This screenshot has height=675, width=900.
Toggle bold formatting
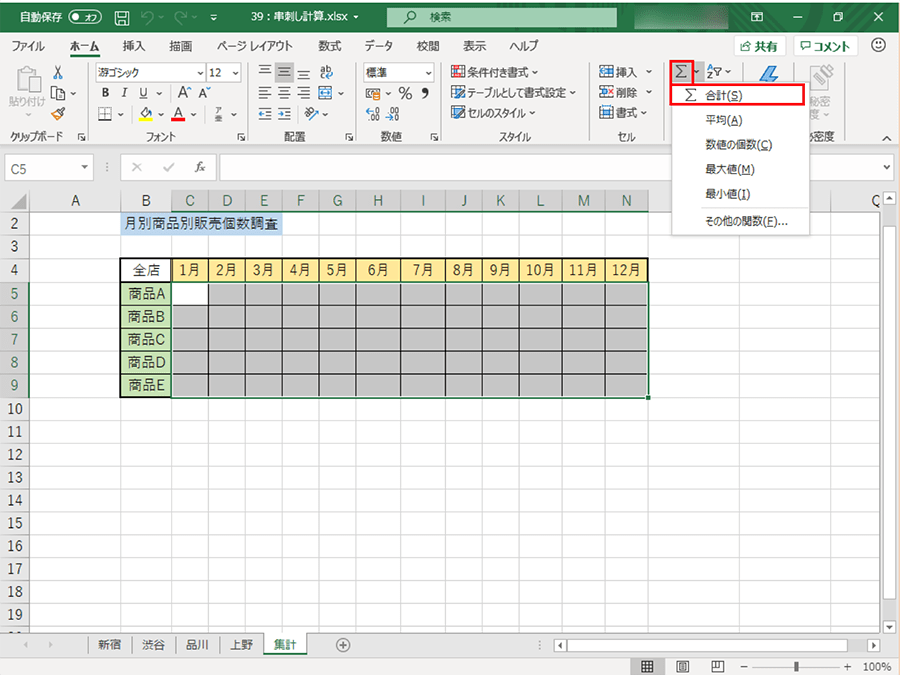[x=104, y=93]
